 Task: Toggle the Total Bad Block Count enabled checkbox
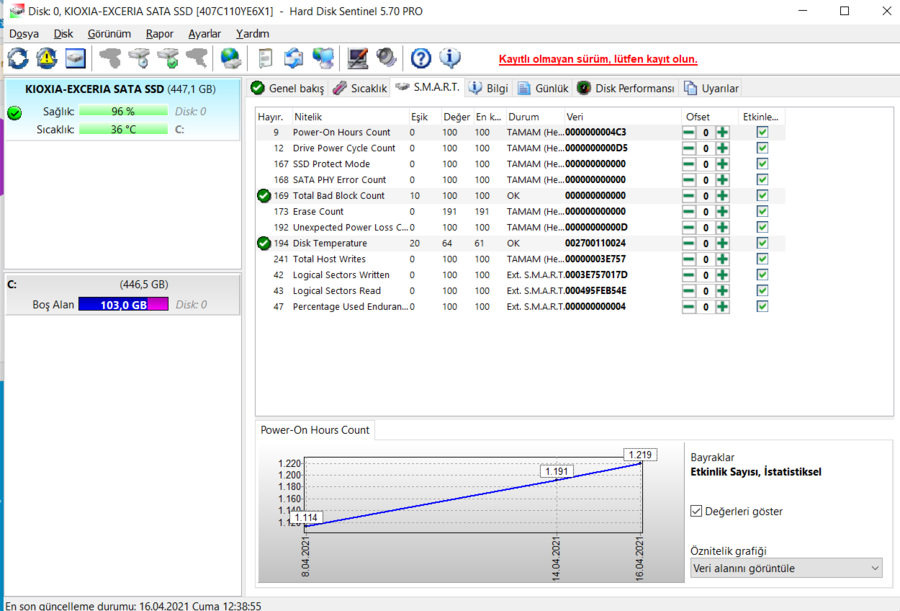(x=762, y=196)
